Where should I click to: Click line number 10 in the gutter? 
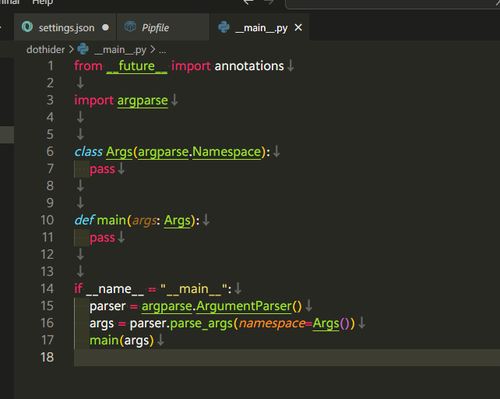[x=47, y=220]
